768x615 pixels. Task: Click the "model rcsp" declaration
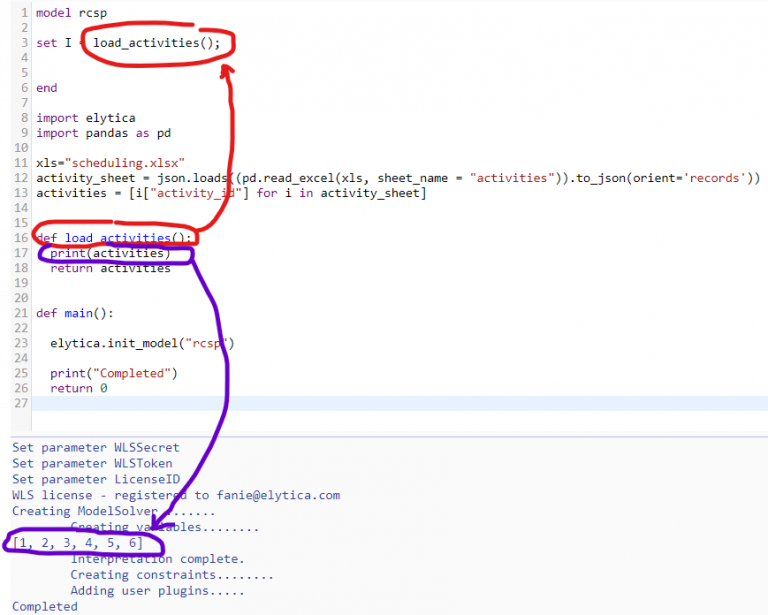[71, 13]
